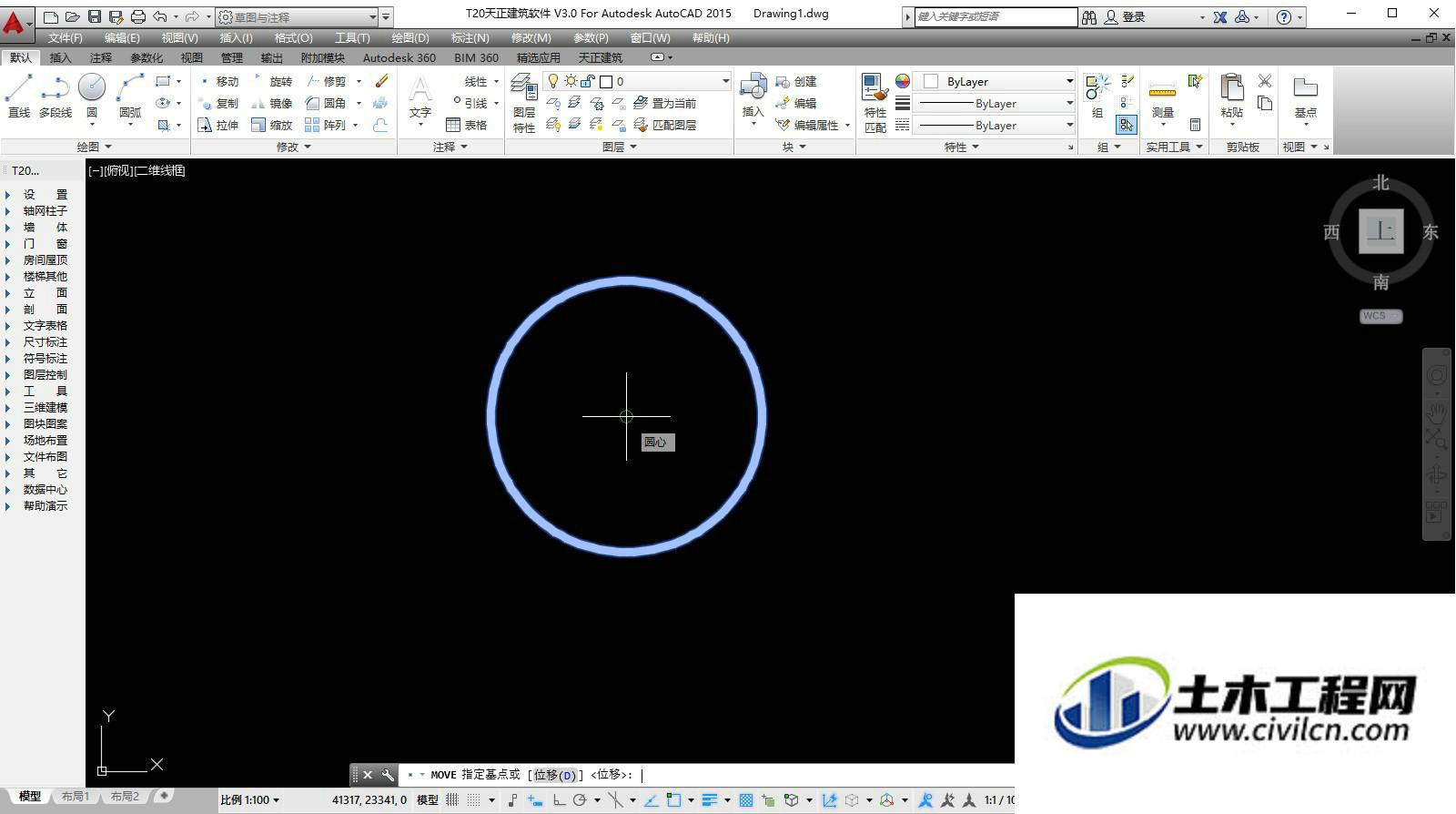Click the object color wheel swatch

pos(902,81)
